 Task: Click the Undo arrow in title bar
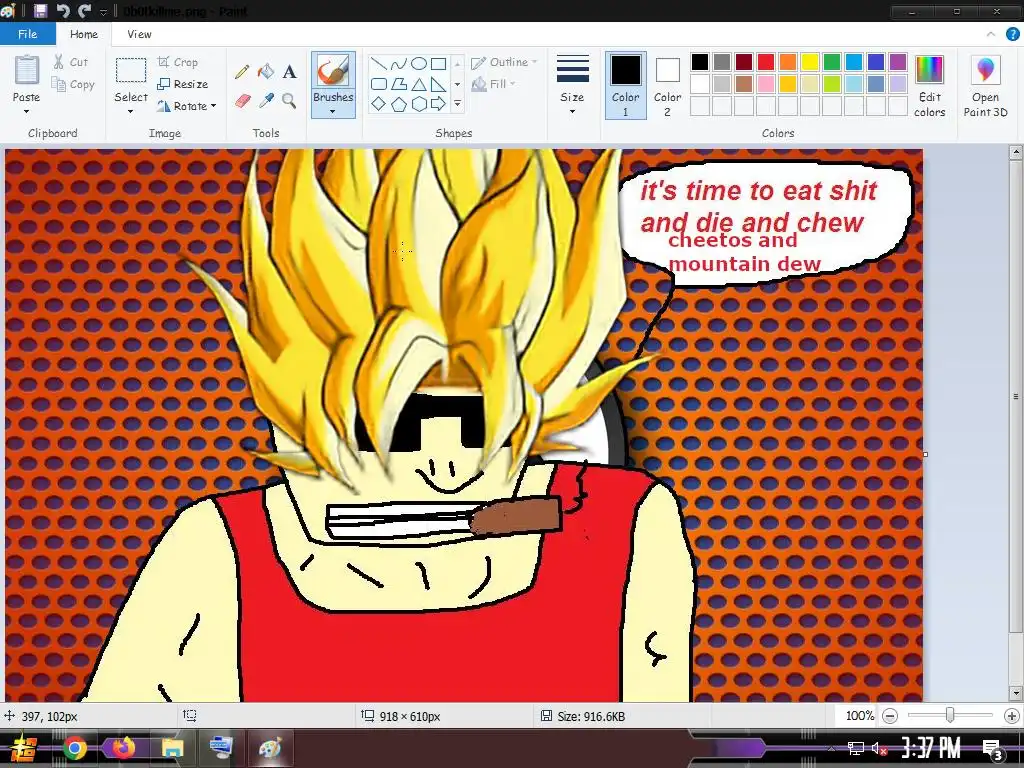coord(63,10)
